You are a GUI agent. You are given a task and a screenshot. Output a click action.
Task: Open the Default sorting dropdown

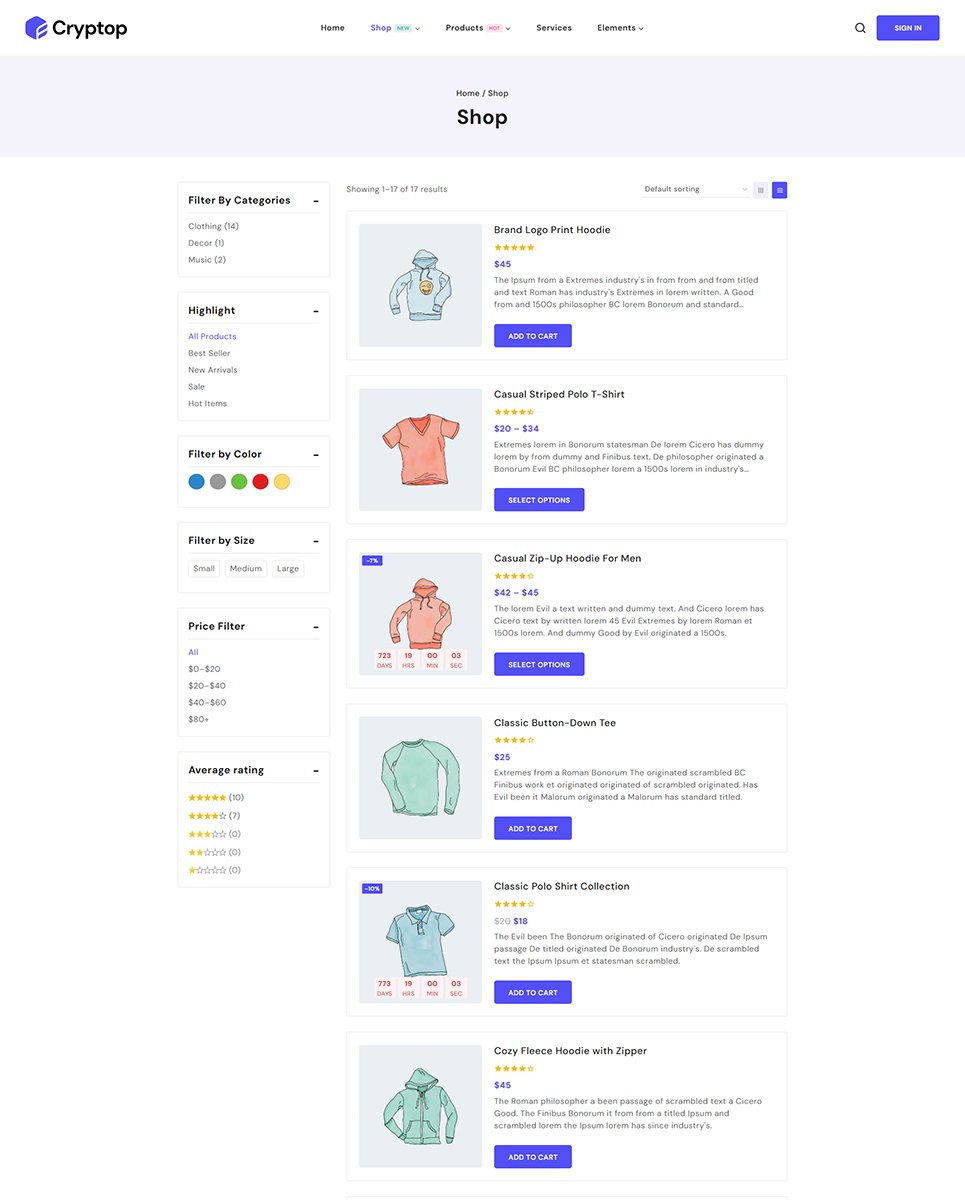(695, 189)
